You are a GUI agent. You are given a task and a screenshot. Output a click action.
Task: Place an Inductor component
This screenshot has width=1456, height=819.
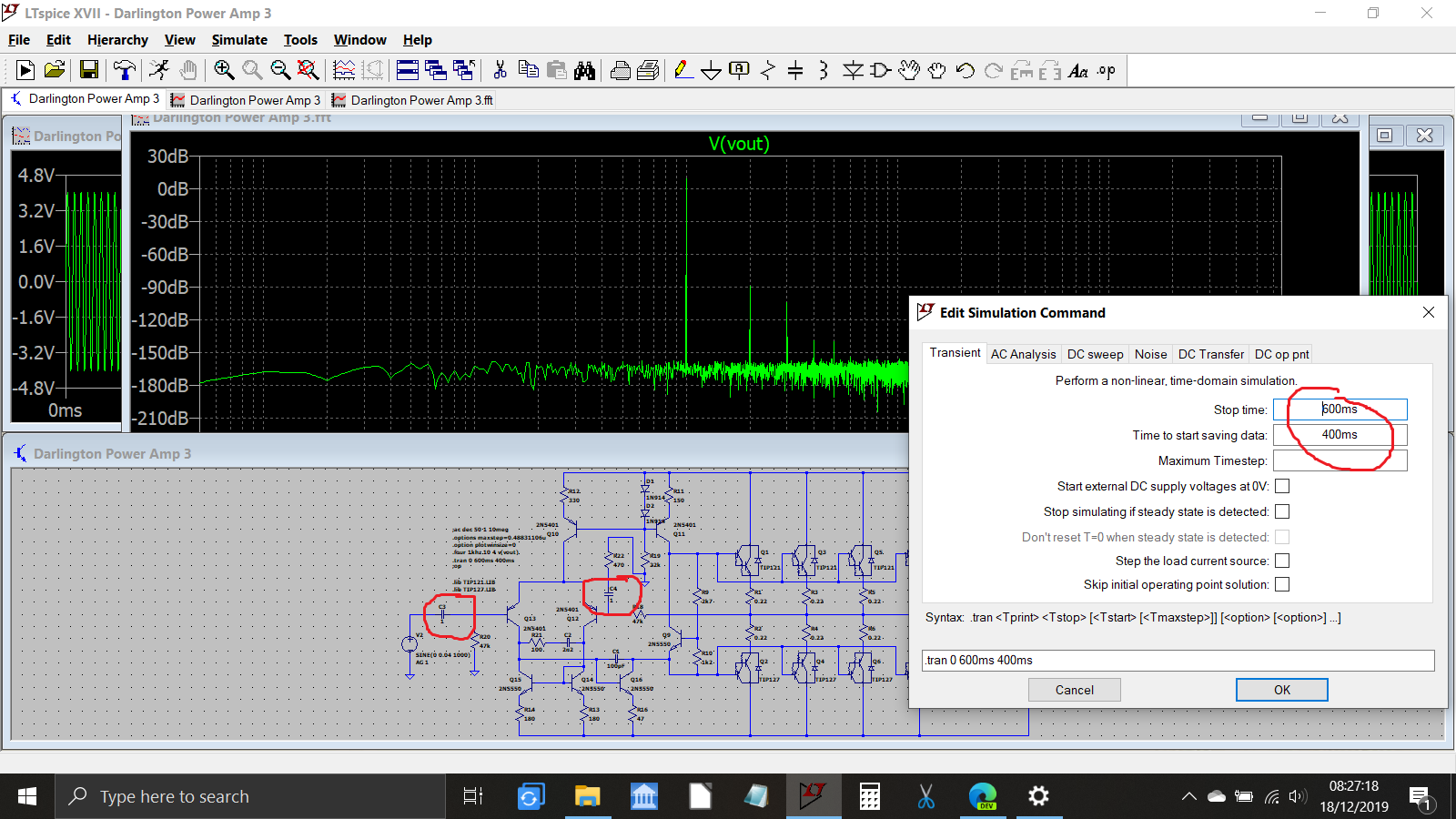coord(824,70)
